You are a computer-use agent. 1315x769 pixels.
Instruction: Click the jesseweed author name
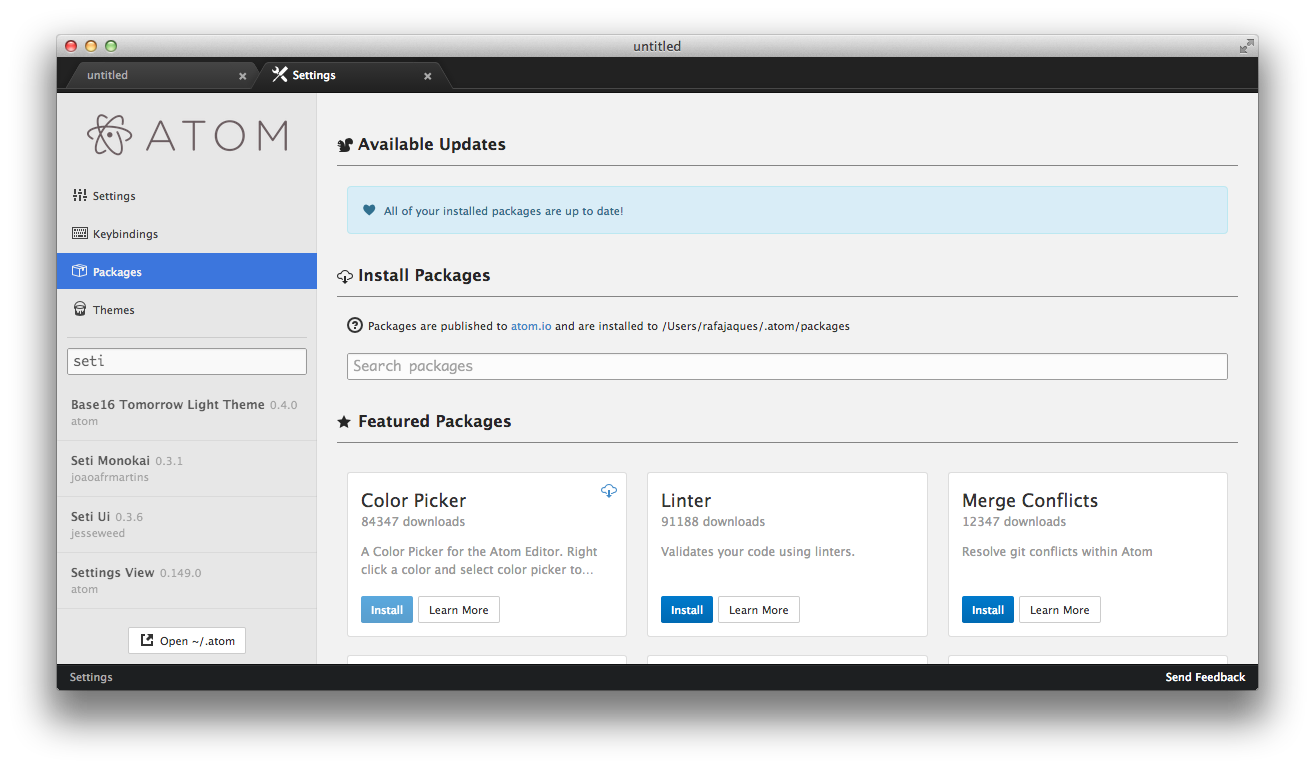[x=98, y=534]
